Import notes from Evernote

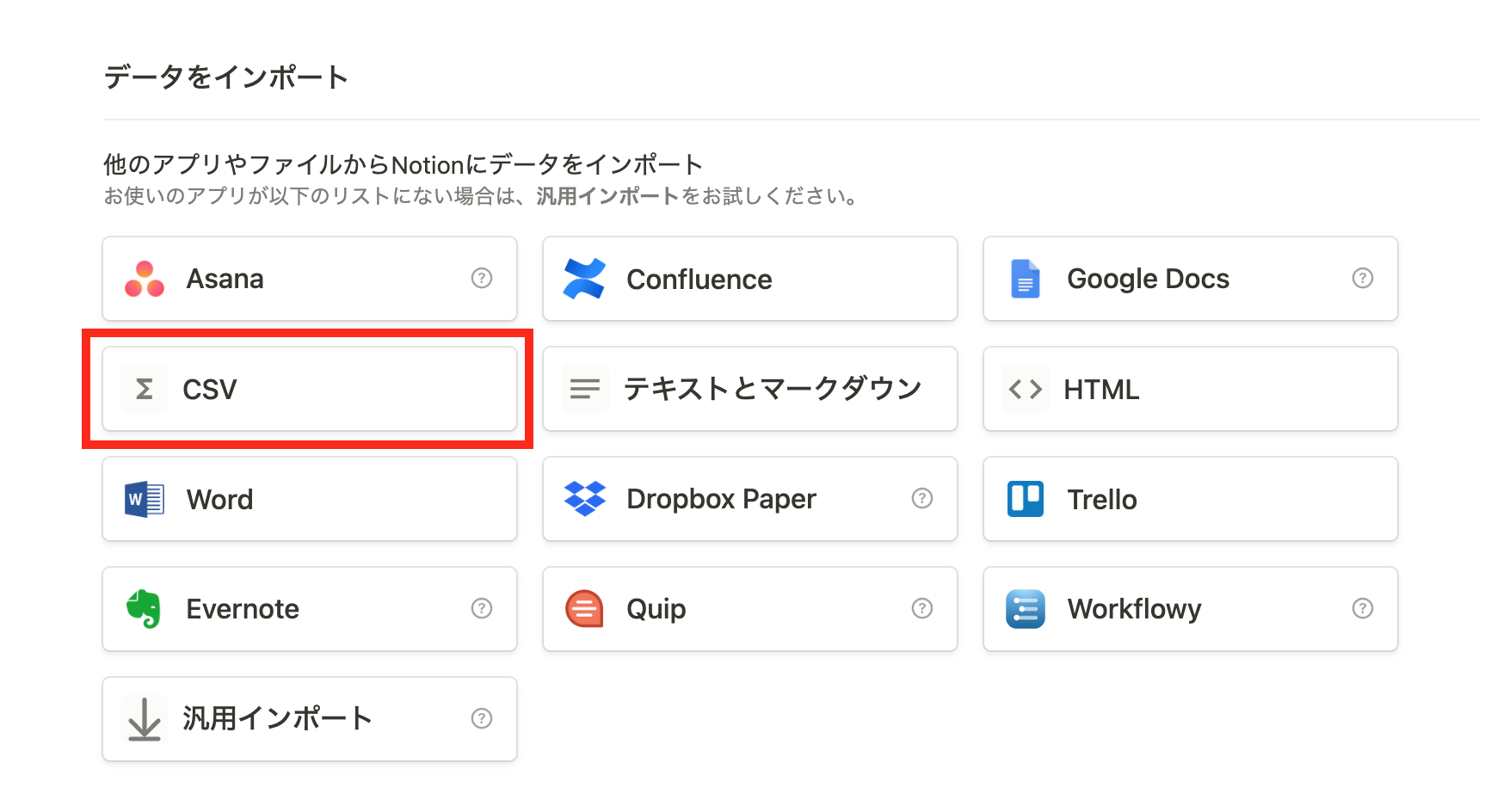coord(310,609)
